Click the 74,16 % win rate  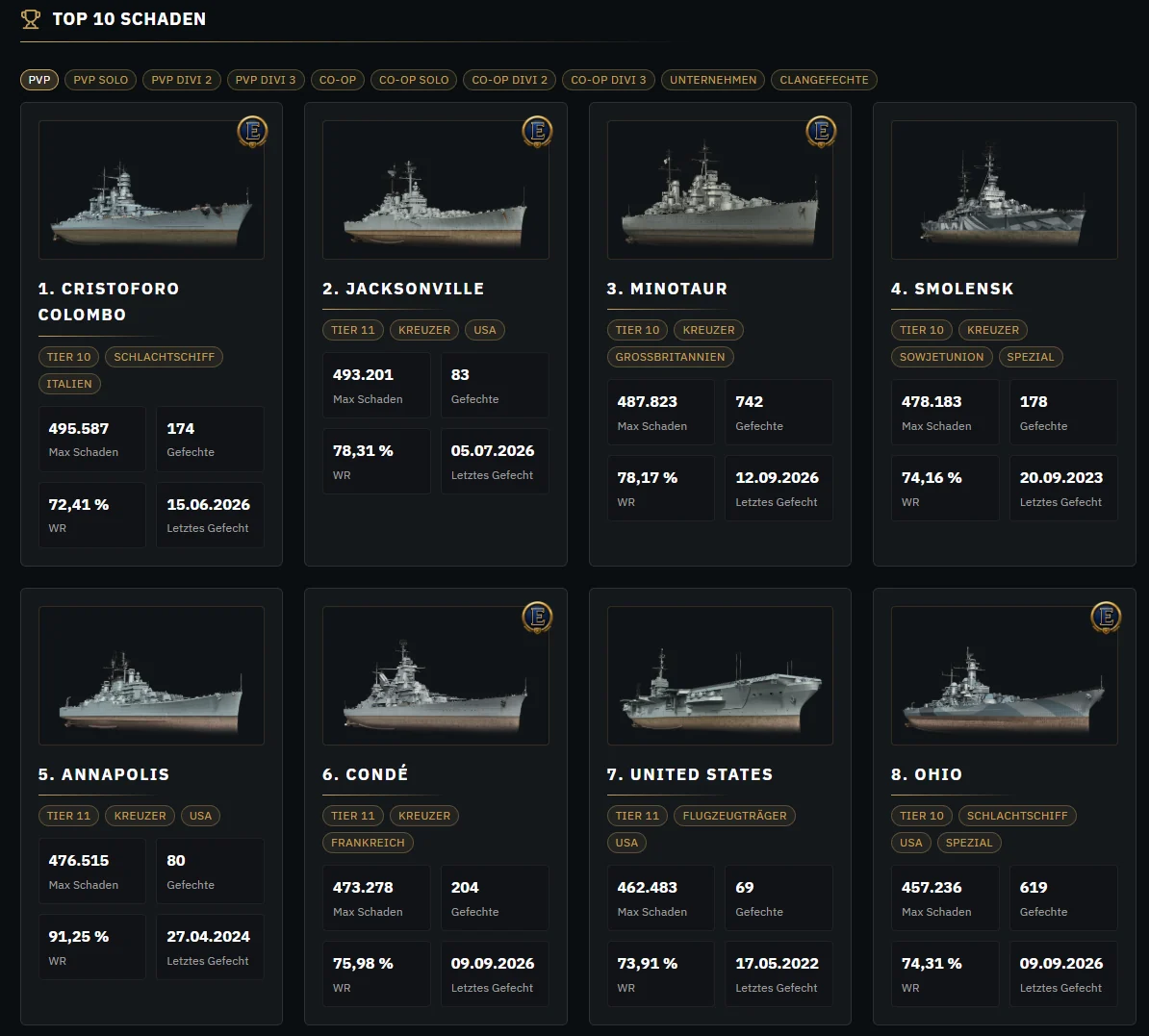coord(932,478)
